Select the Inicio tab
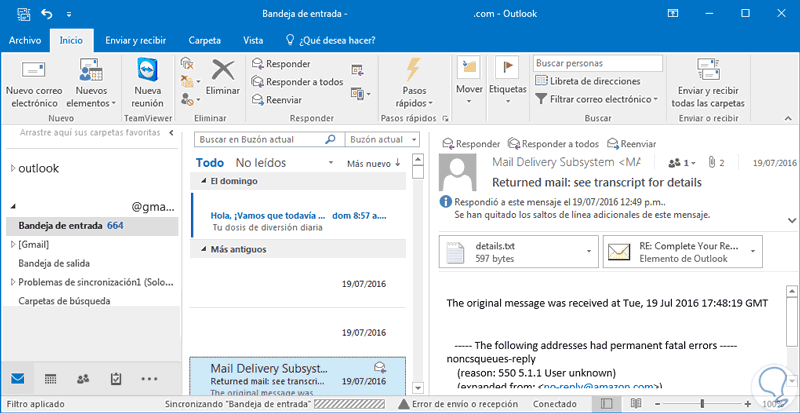Viewport: 800px width, 413px height. click(x=71, y=40)
